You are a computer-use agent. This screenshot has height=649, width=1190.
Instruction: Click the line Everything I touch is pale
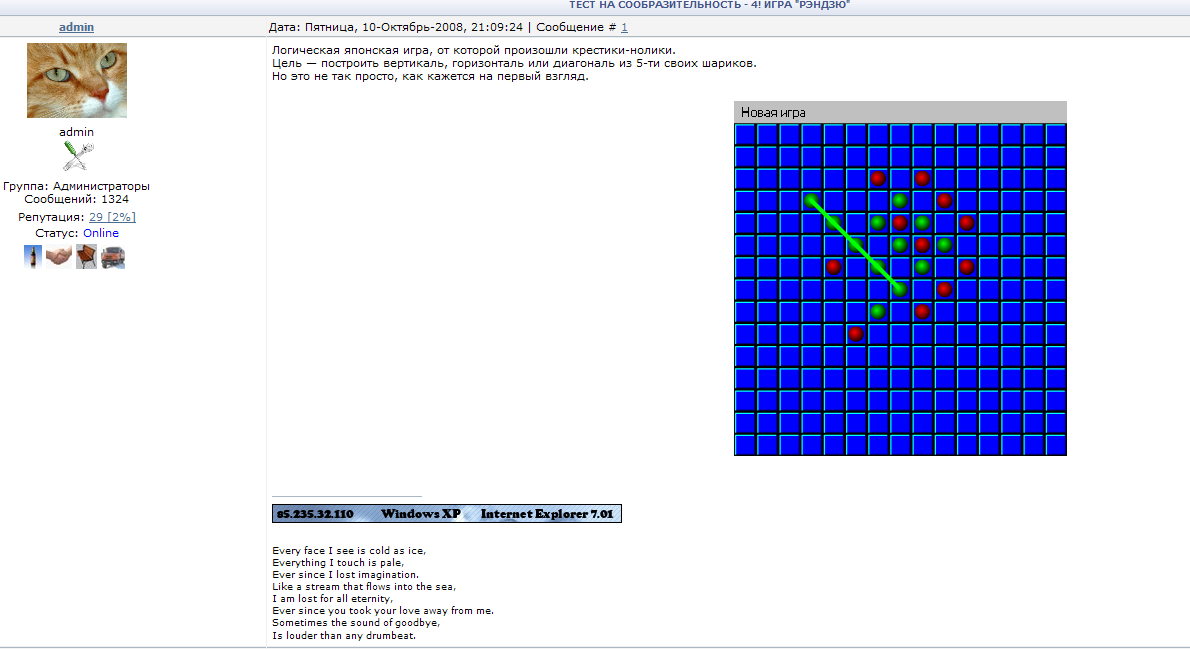tap(338, 562)
